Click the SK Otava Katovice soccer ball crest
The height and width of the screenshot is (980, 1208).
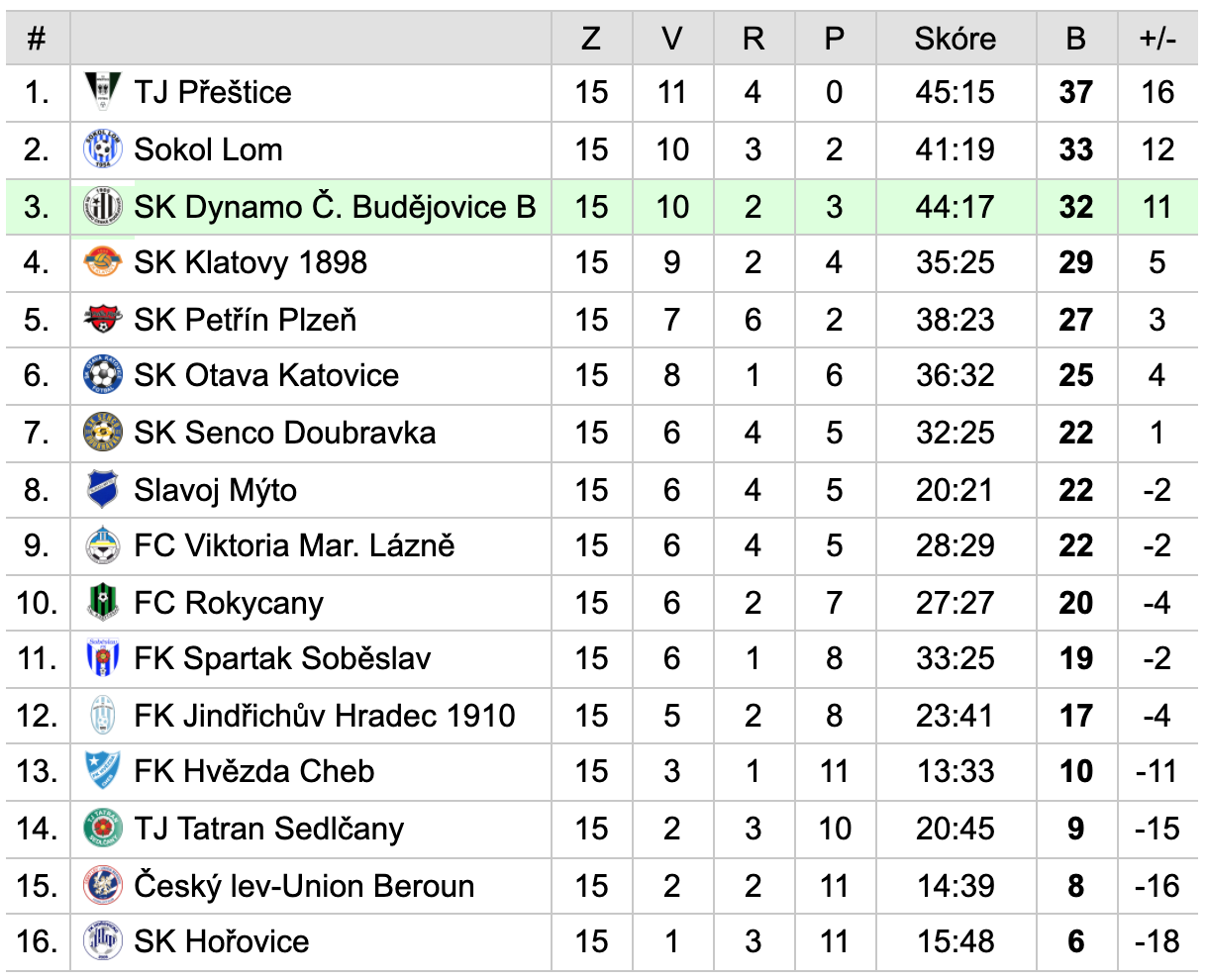coord(103,375)
